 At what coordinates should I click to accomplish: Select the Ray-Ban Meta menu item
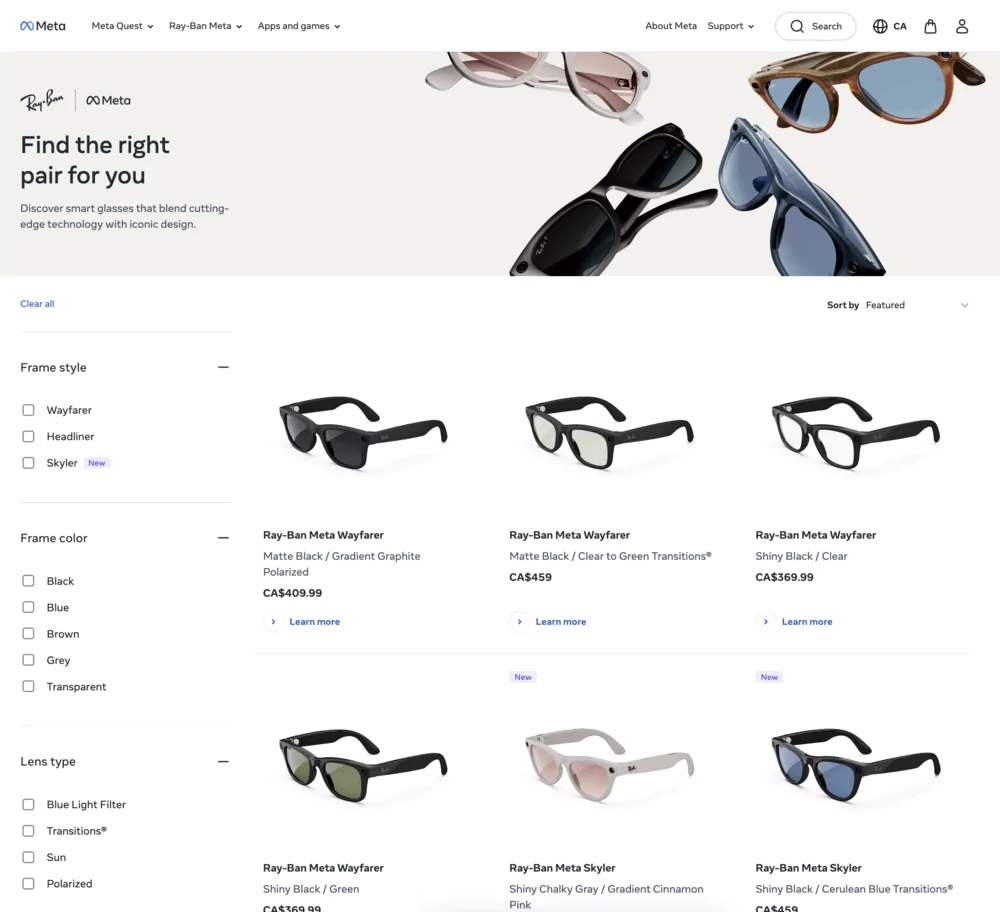click(x=205, y=26)
